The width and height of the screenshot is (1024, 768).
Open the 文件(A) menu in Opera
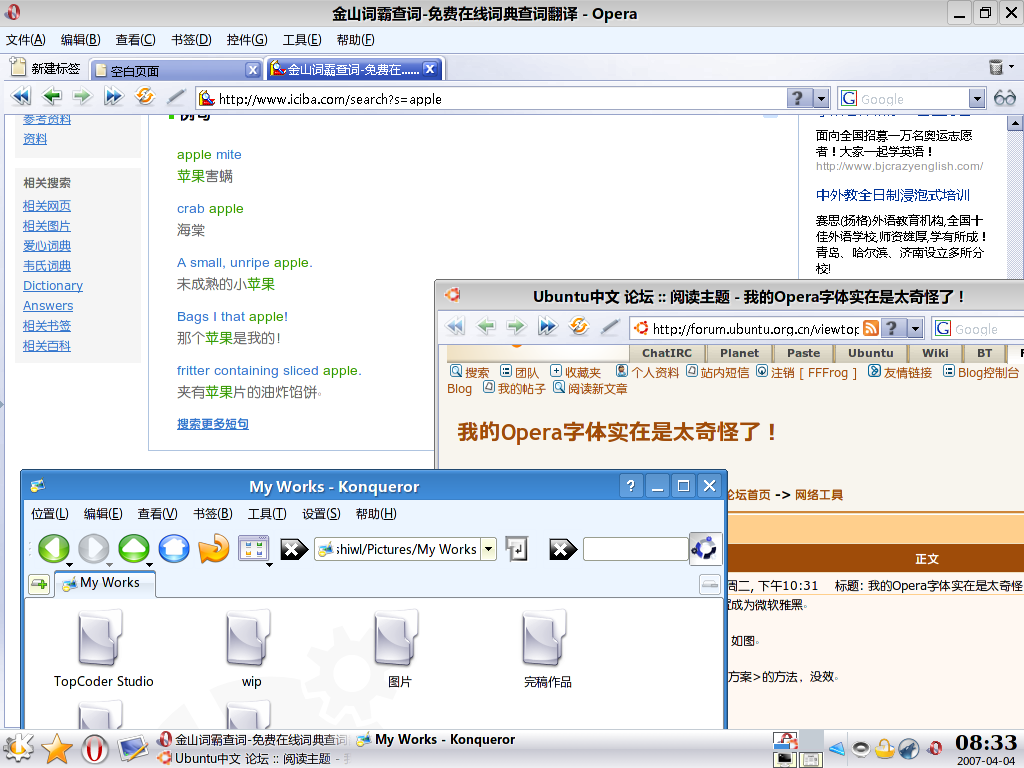tap(25, 40)
